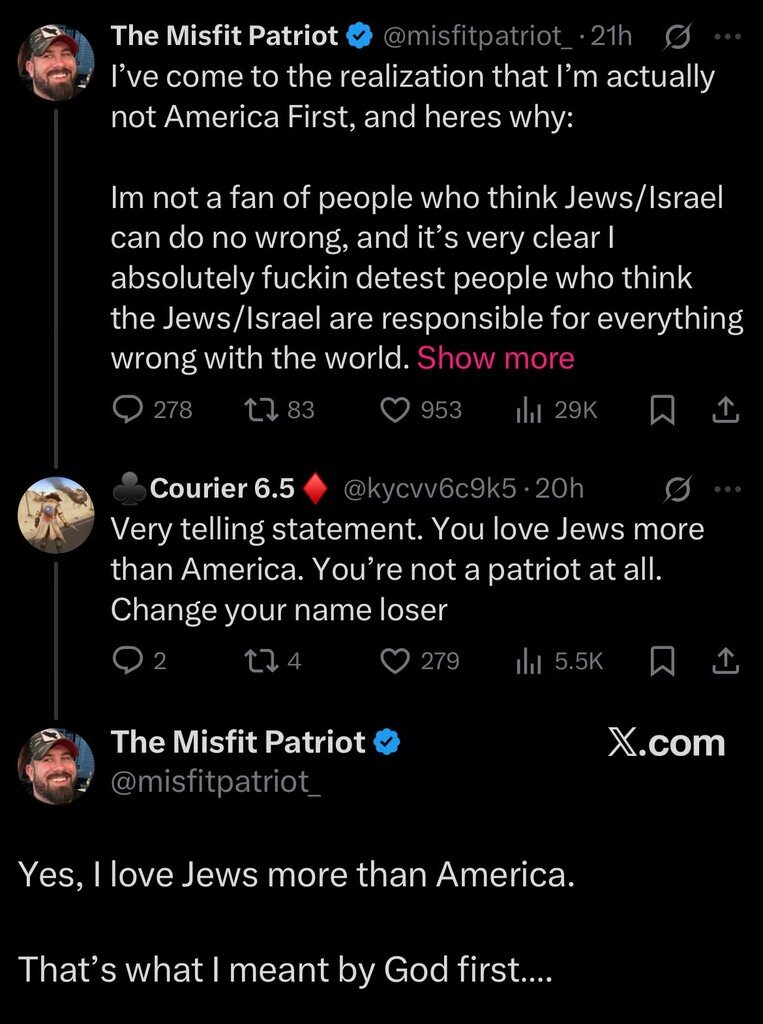763x1024 pixels.
Task: Open Grok icon on first post
Action: [676, 37]
